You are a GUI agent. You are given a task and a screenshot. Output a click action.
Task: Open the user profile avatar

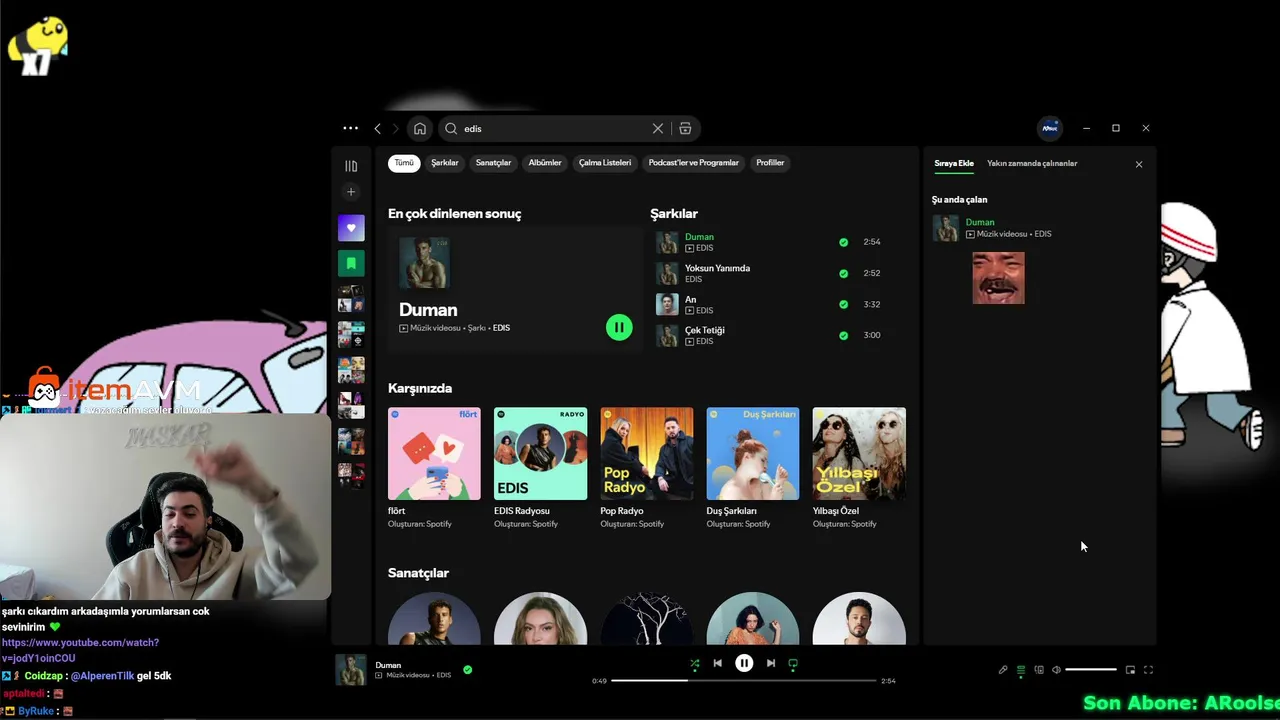click(1050, 128)
